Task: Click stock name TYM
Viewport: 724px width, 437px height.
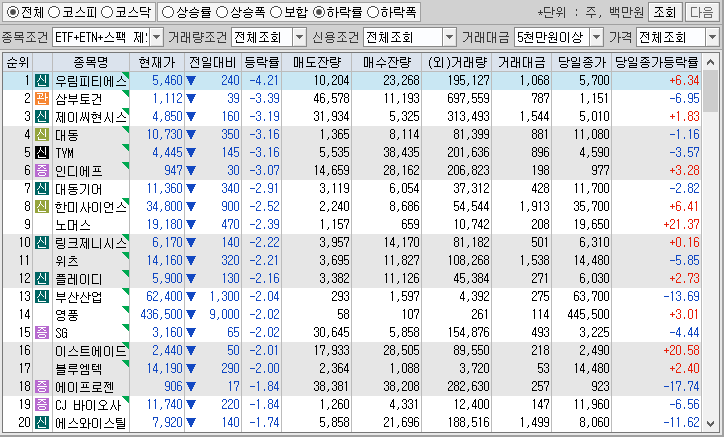Action: click(x=65, y=153)
